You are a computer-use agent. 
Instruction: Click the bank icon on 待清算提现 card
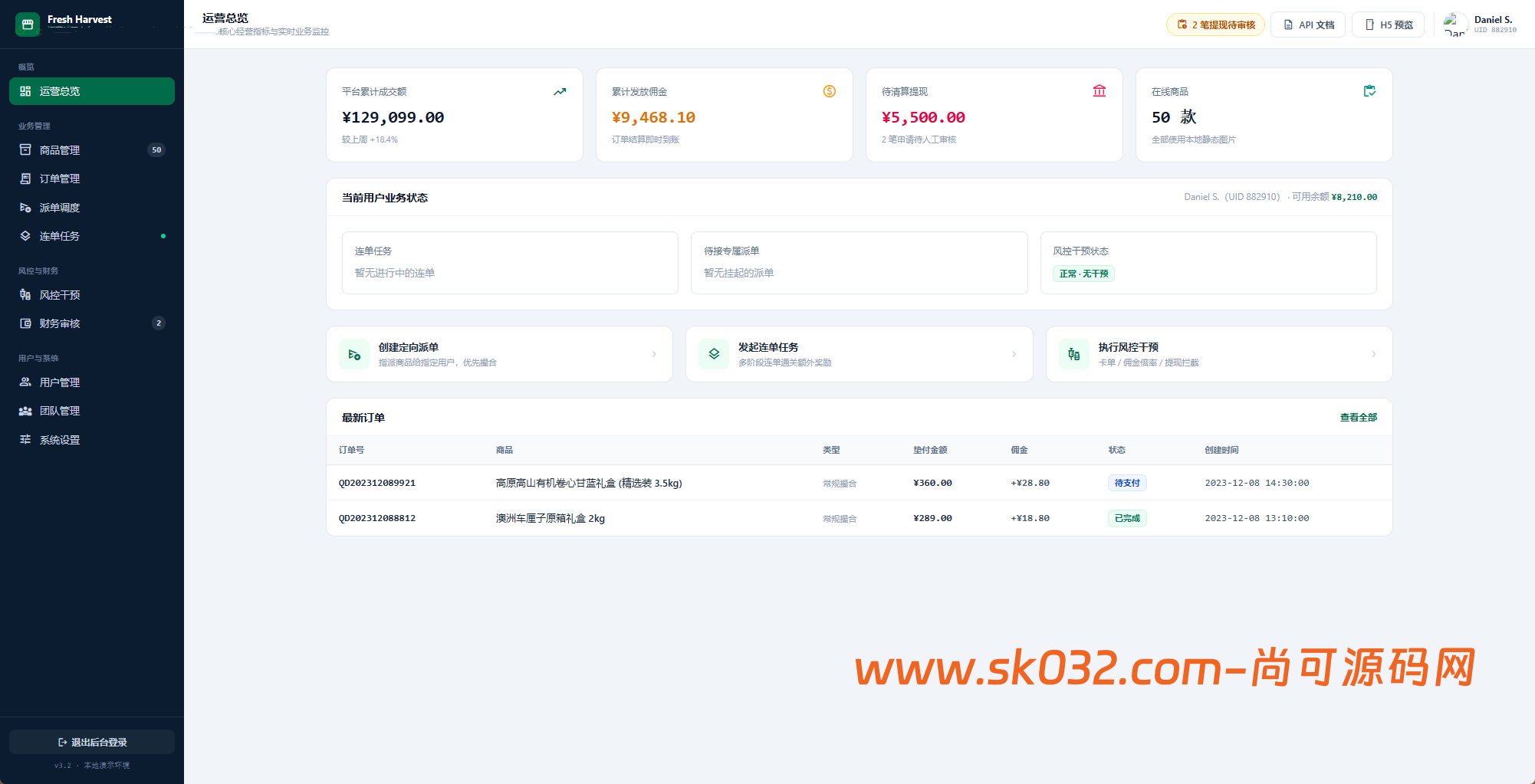point(1099,91)
